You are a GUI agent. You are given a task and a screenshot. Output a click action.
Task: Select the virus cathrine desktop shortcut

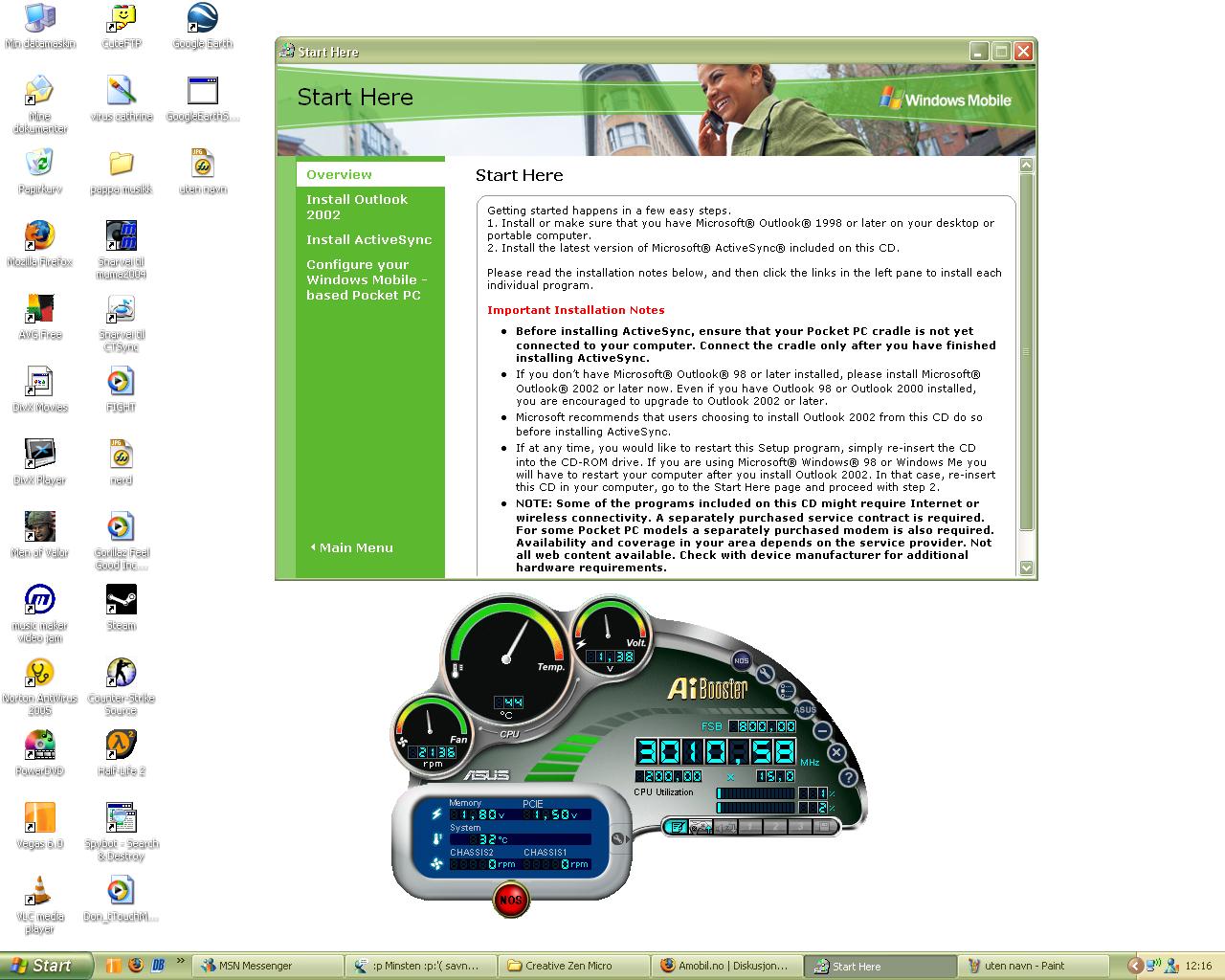(121, 99)
